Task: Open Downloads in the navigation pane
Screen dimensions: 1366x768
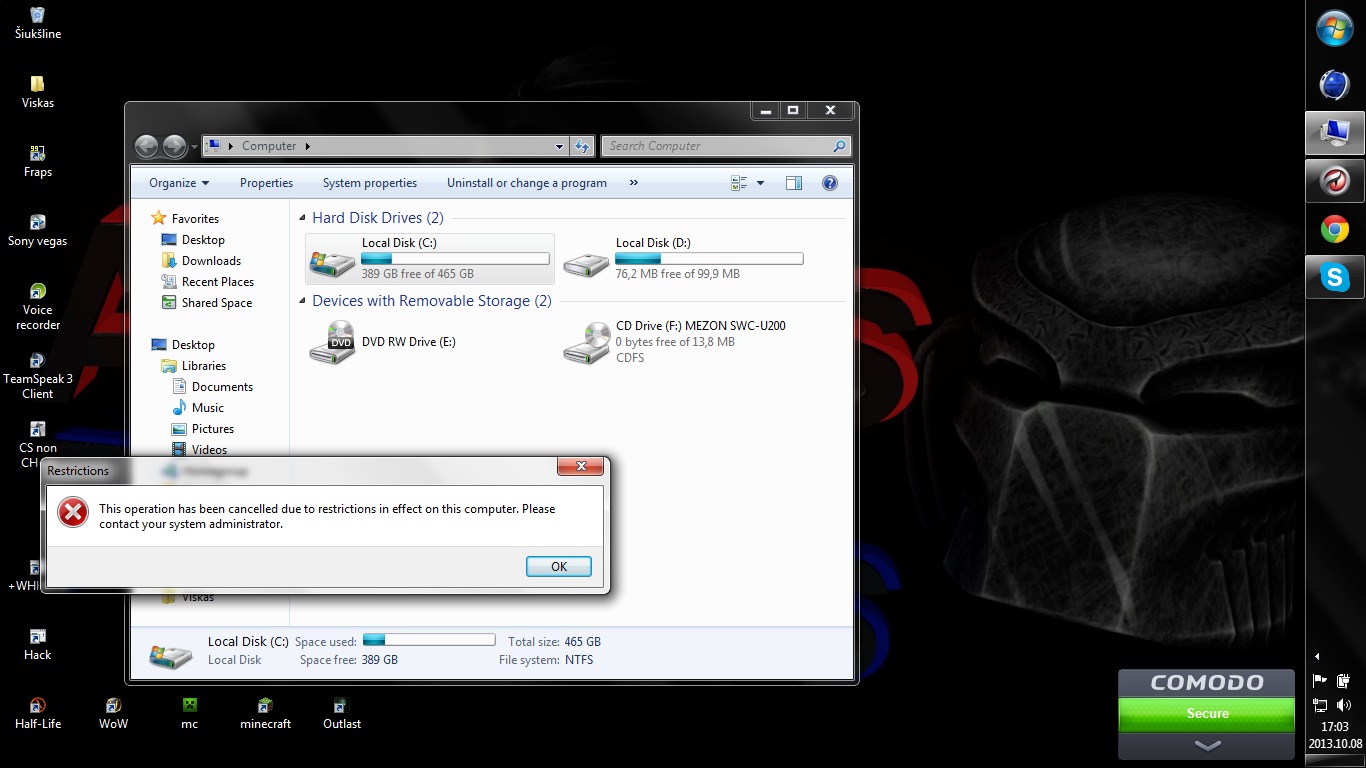Action: coord(211,261)
